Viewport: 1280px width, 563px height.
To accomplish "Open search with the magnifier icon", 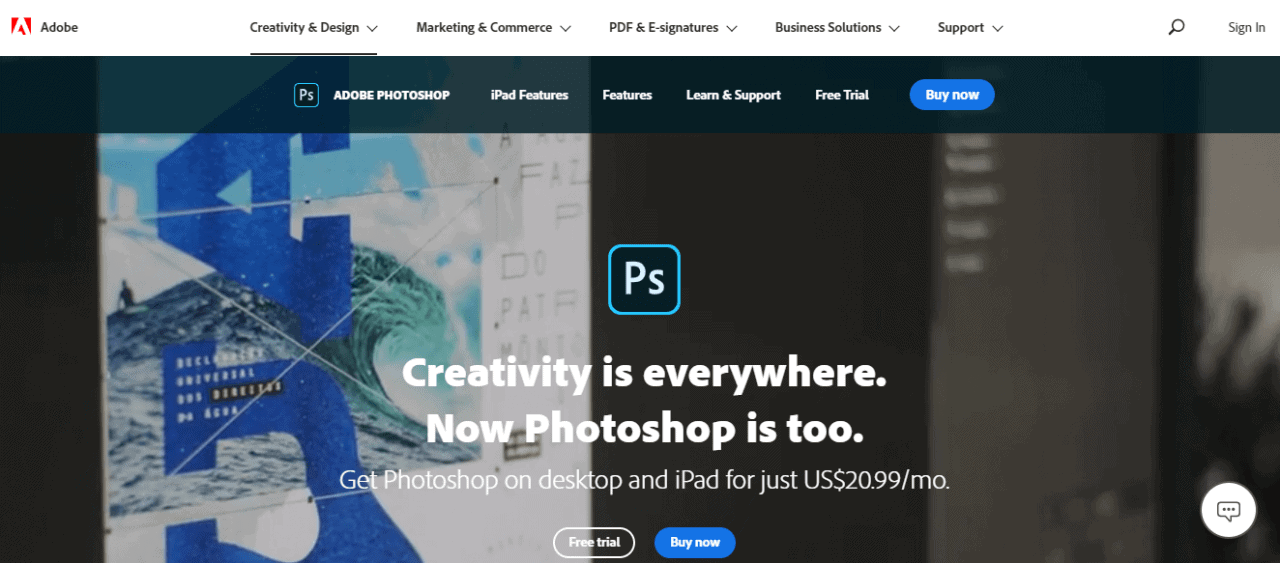I will click(1176, 27).
